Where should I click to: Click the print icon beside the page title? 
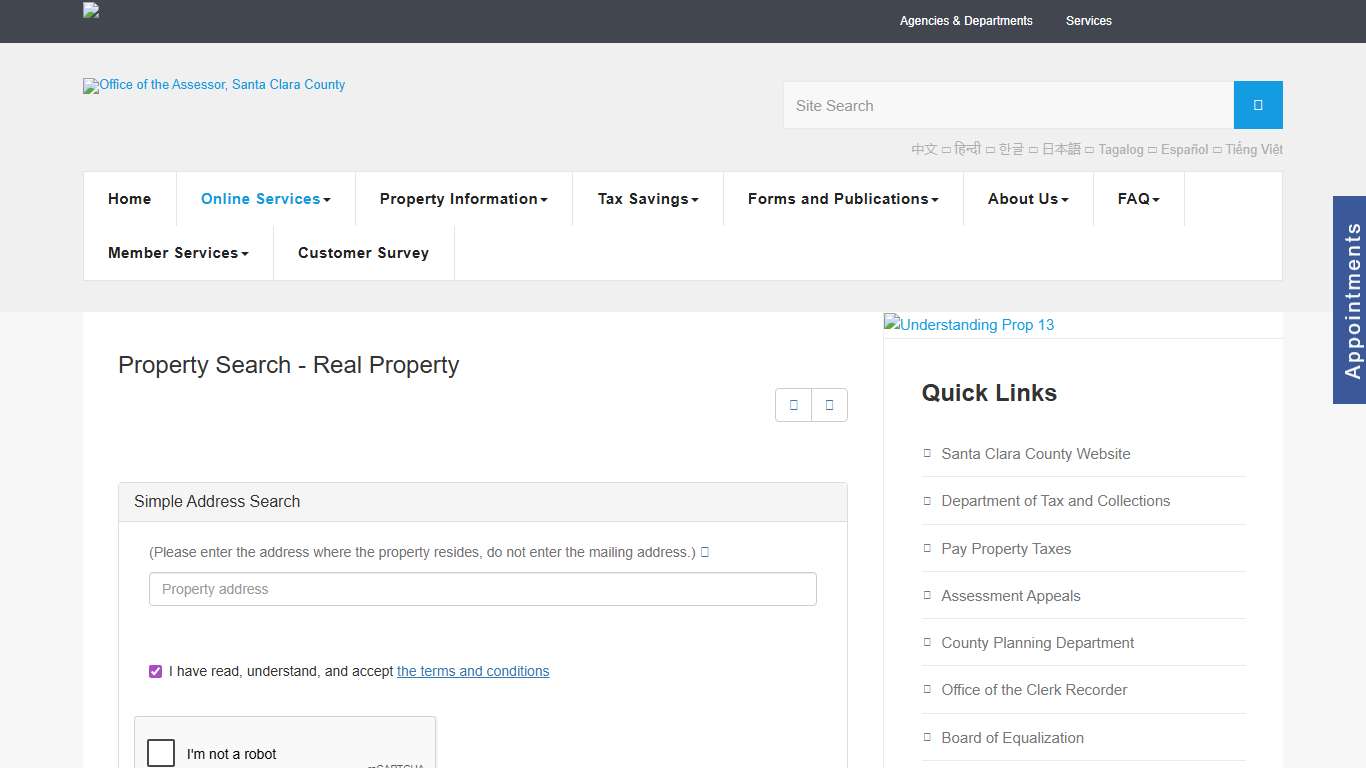793,405
